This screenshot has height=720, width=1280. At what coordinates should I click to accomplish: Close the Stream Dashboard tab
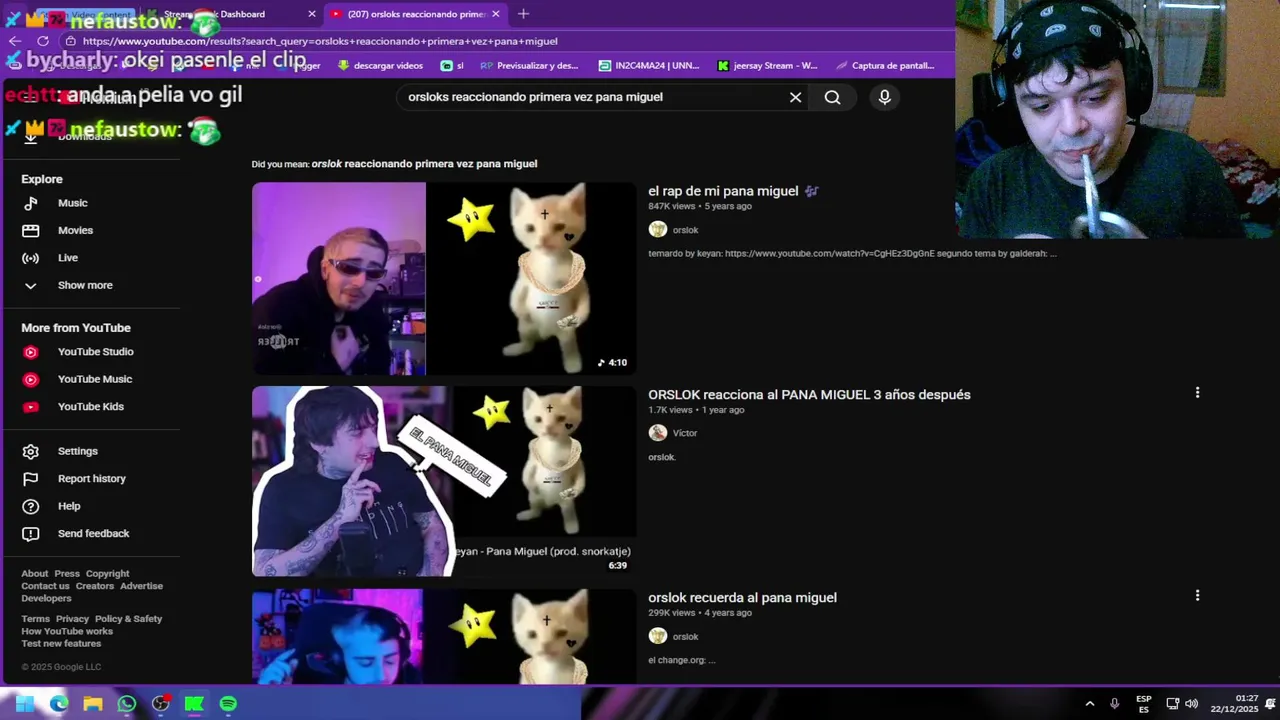click(x=312, y=14)
